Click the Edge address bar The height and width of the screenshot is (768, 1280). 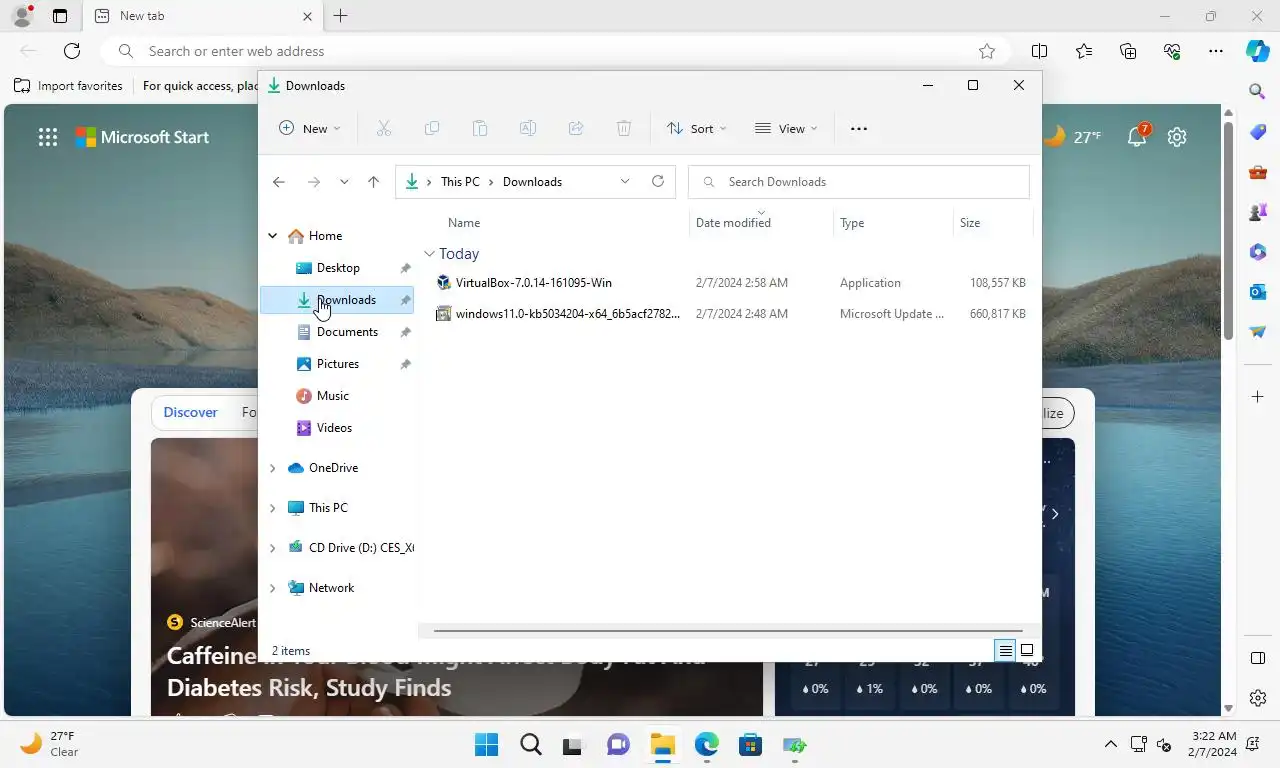click(555, 51)
